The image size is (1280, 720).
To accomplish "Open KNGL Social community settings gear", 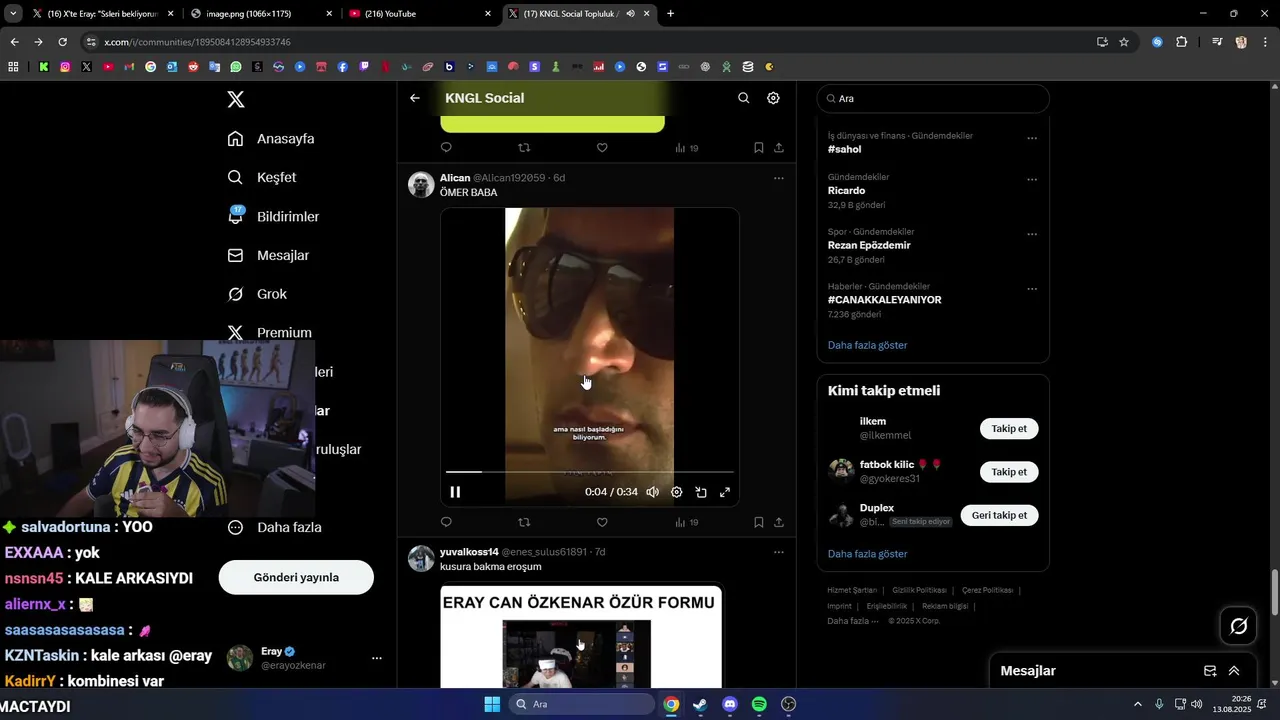I will pyautogui.click(x=773, y=98).
